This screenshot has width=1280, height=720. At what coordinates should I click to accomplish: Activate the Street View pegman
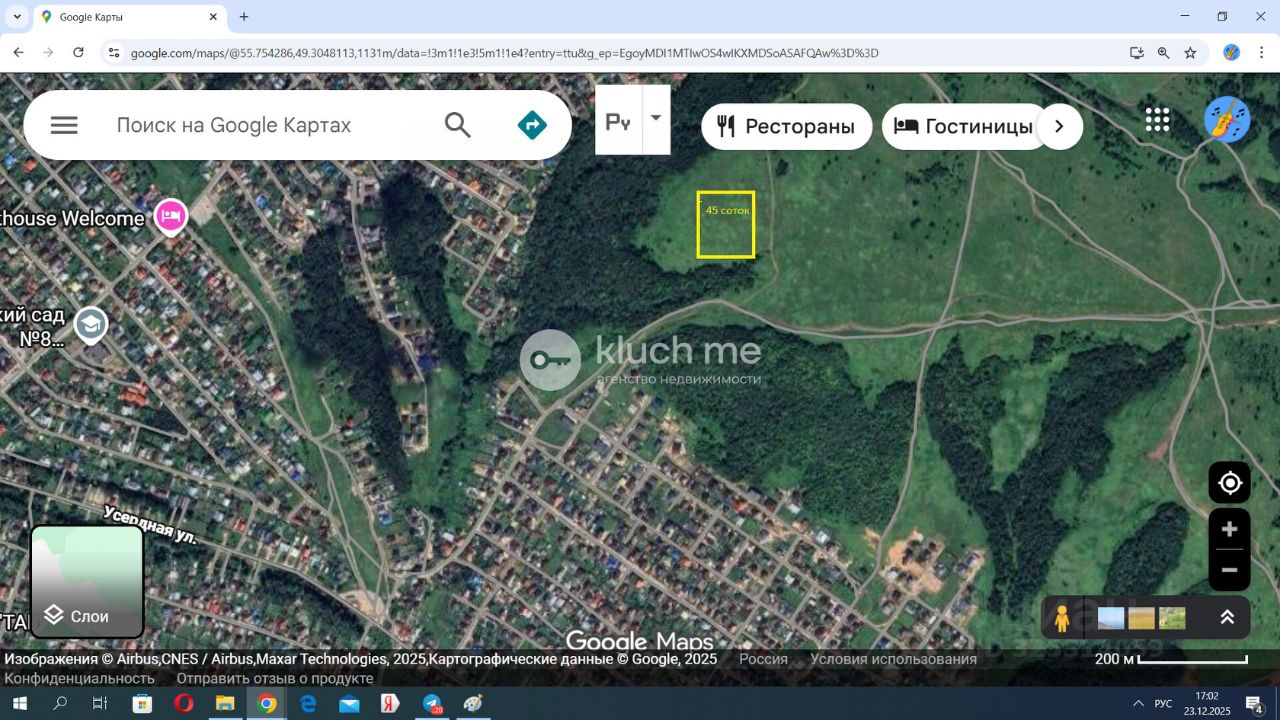(1062, 618)
